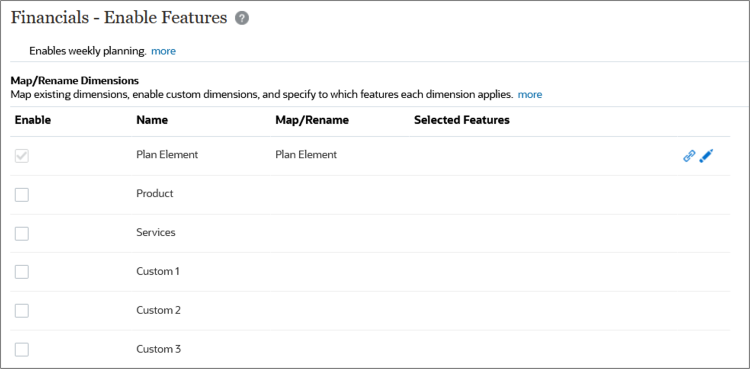Click the Selected Features column header
Viewport: 750px width, 369px height.
pyautogui.click(x=462, y=120)
